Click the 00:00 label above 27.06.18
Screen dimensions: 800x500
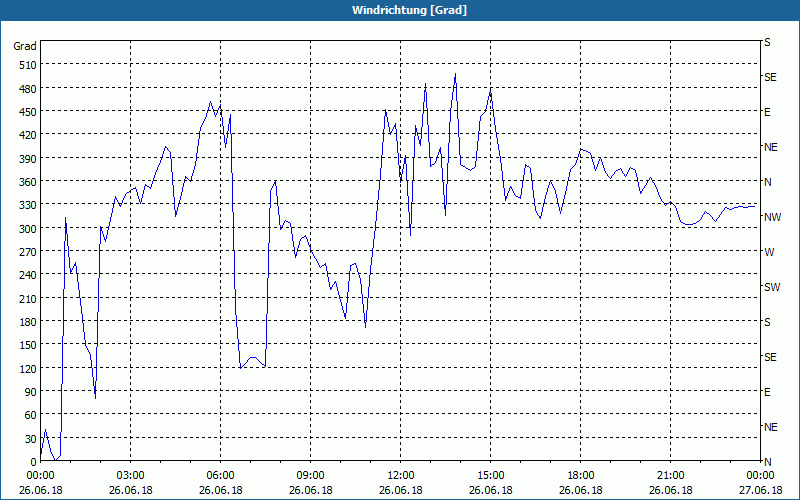(760, 476)
